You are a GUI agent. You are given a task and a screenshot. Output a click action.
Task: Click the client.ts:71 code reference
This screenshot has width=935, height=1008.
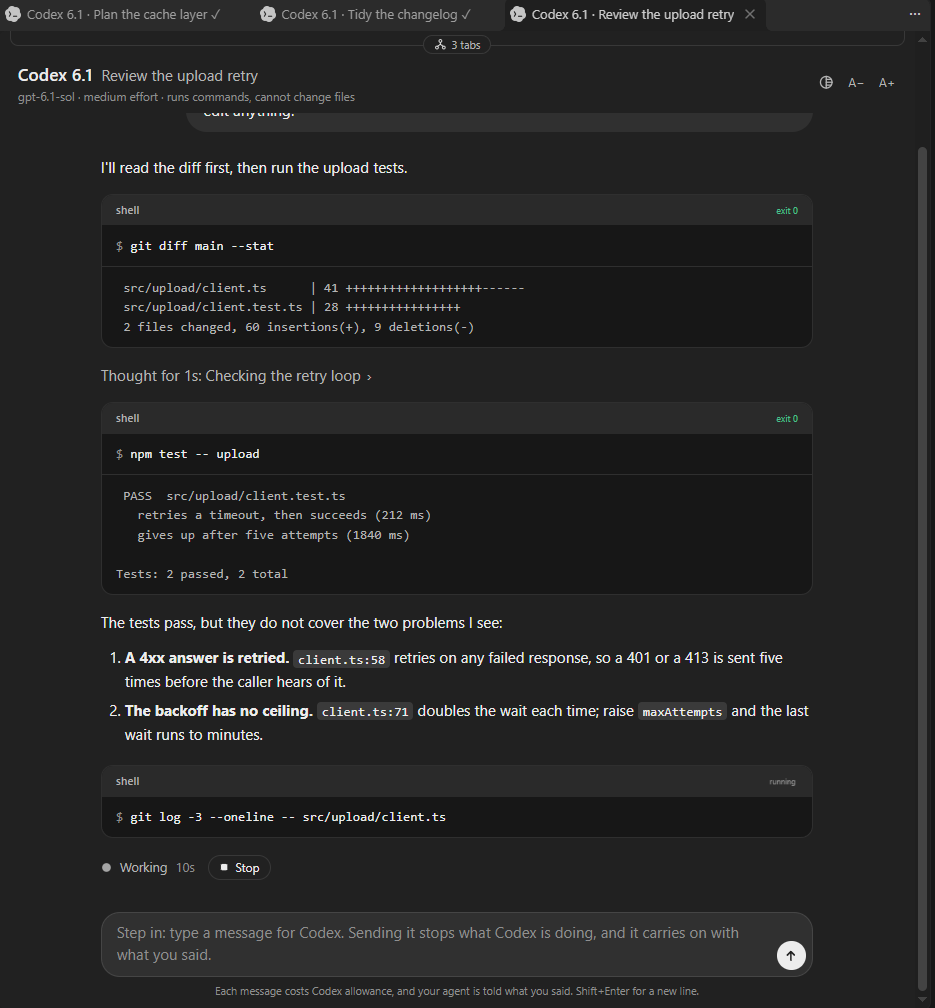point(365,712)
